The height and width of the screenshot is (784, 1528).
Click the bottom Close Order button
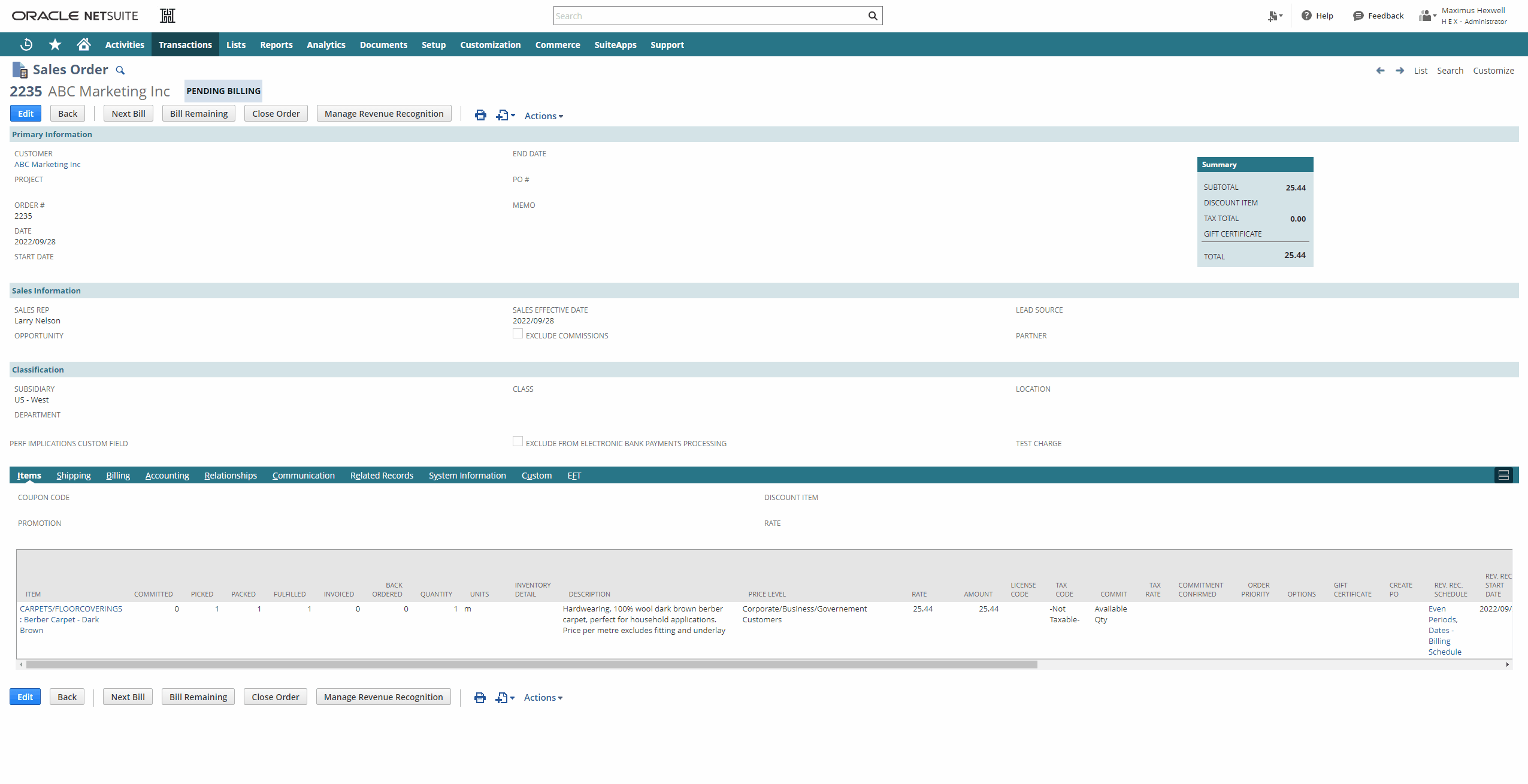pyautogui.click(x=276, y=697)
